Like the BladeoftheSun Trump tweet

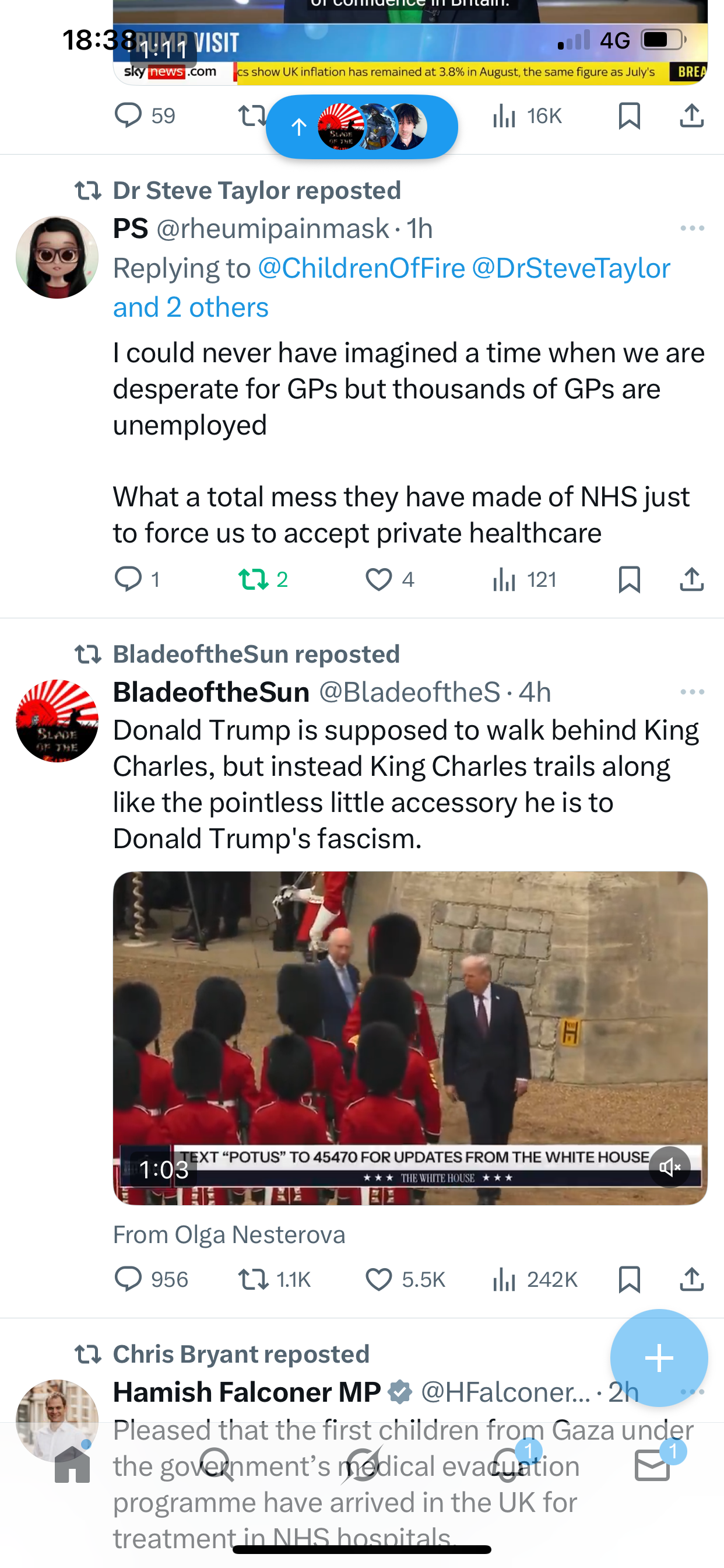coord(378,1279)
